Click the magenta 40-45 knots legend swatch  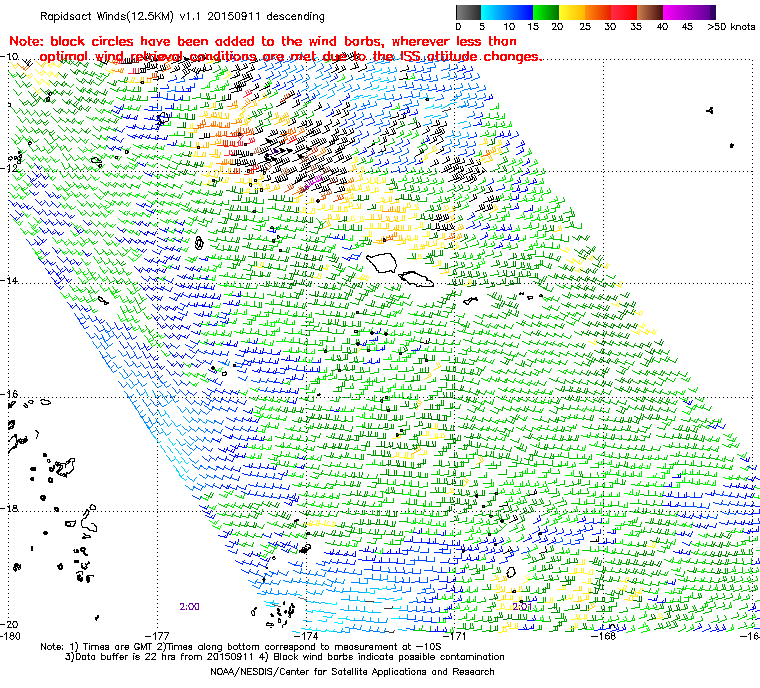pos(676,12)
